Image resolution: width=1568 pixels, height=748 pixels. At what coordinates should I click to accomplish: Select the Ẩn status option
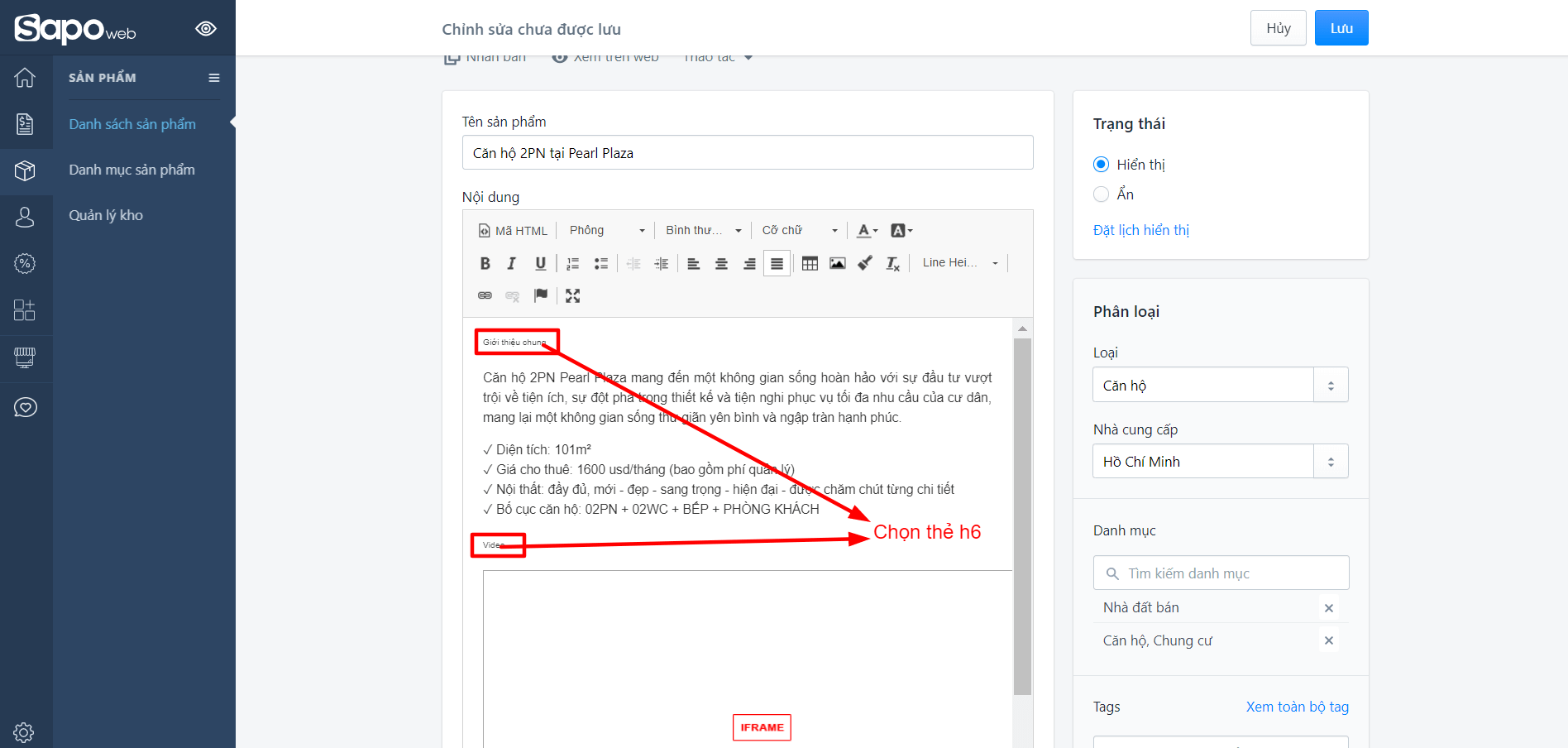pos(1101,194)
